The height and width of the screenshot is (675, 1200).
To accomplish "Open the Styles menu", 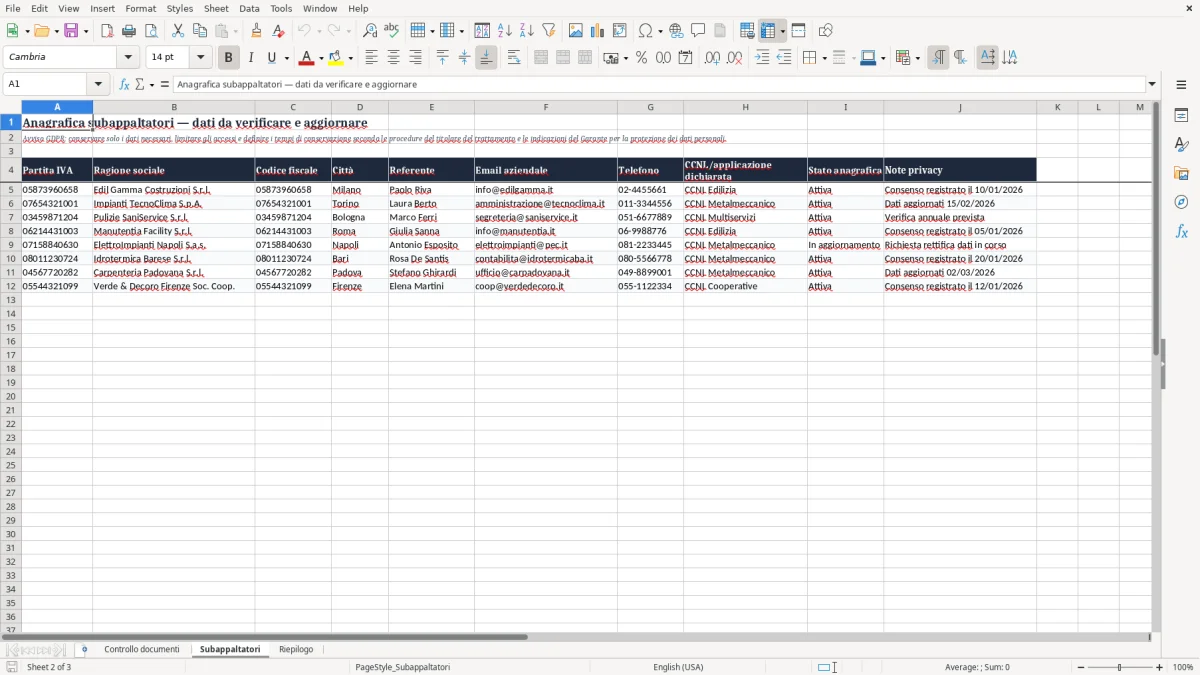I will [180, 8].
